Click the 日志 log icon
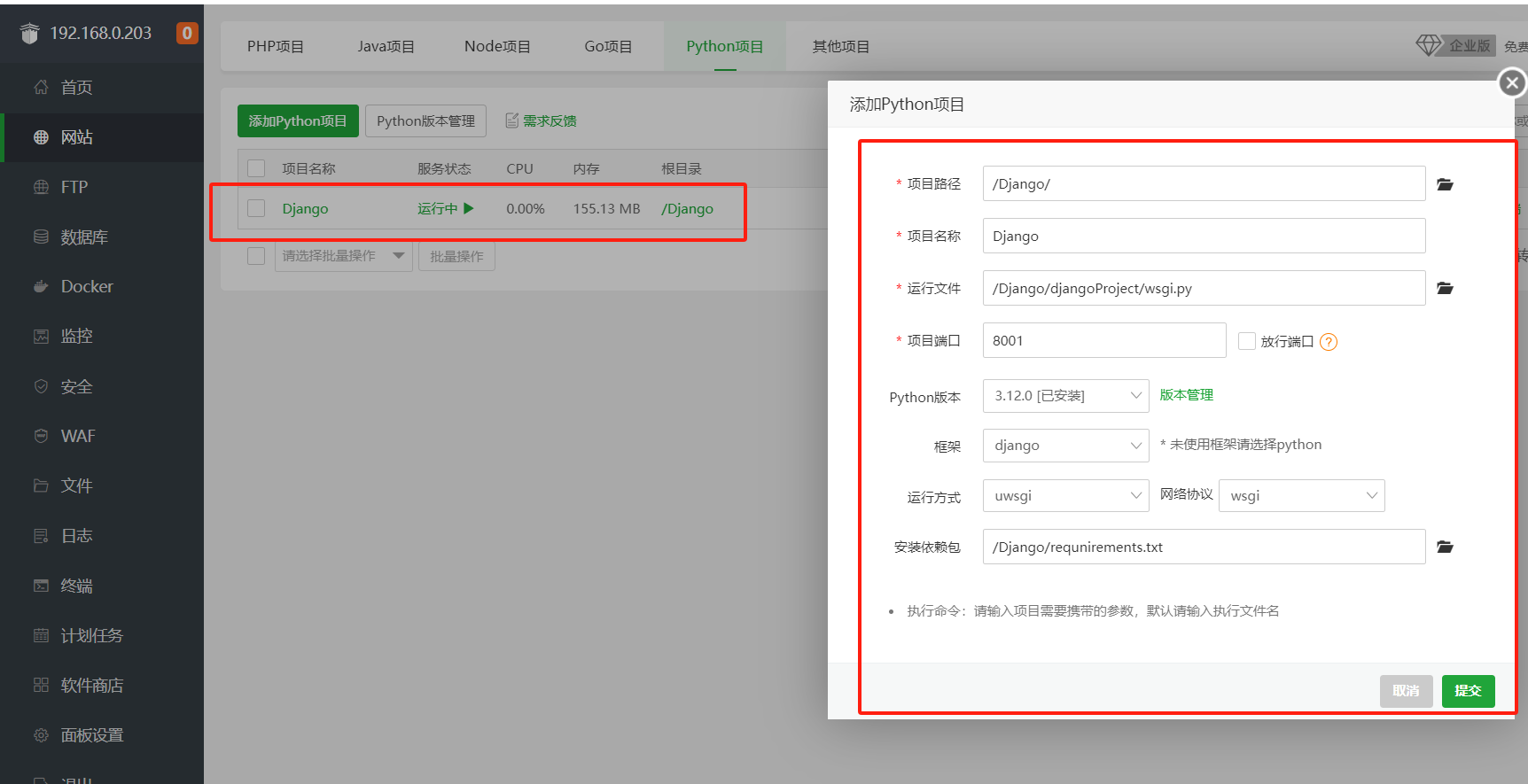Screen dimensions: 1528x784 click(x=41, y=535)
